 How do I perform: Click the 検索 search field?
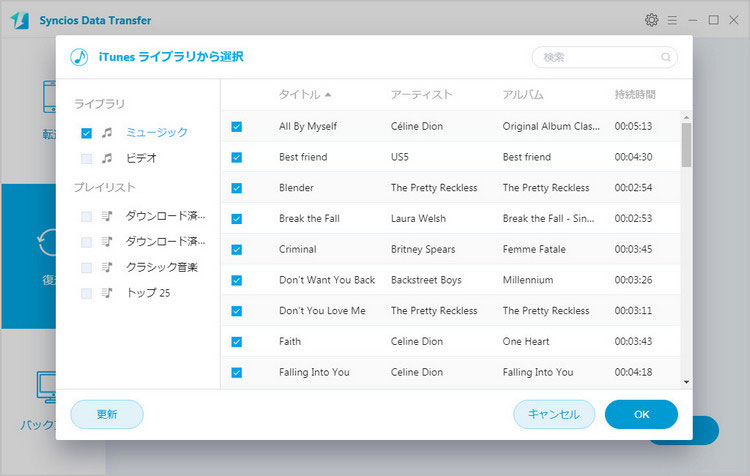pos(605,57)
